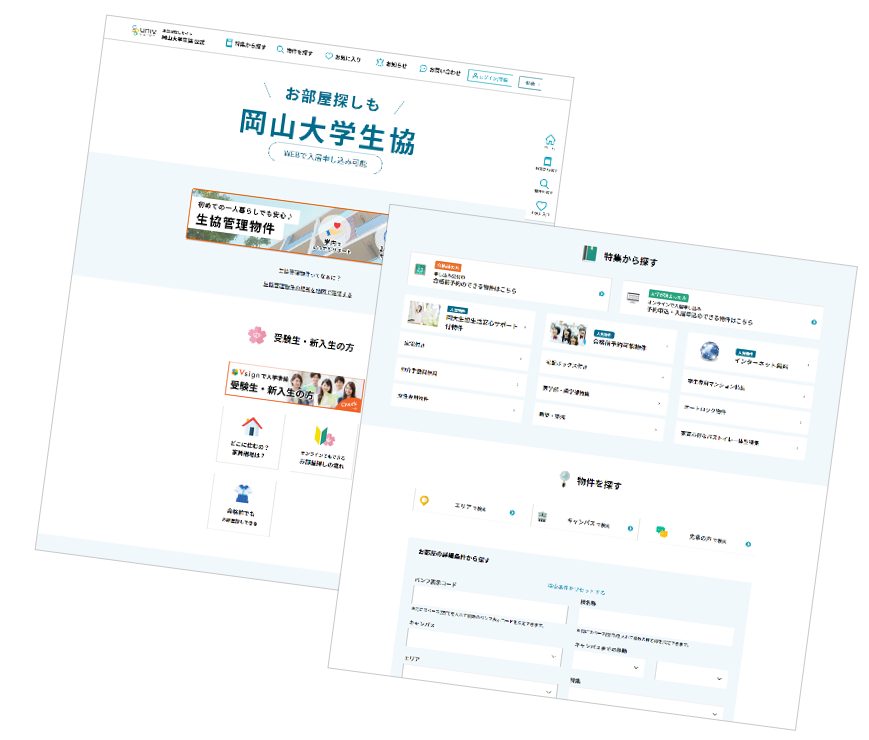The image size is (869, 740).
Task: Open the エリア dropdown
Action: (478, 682)
